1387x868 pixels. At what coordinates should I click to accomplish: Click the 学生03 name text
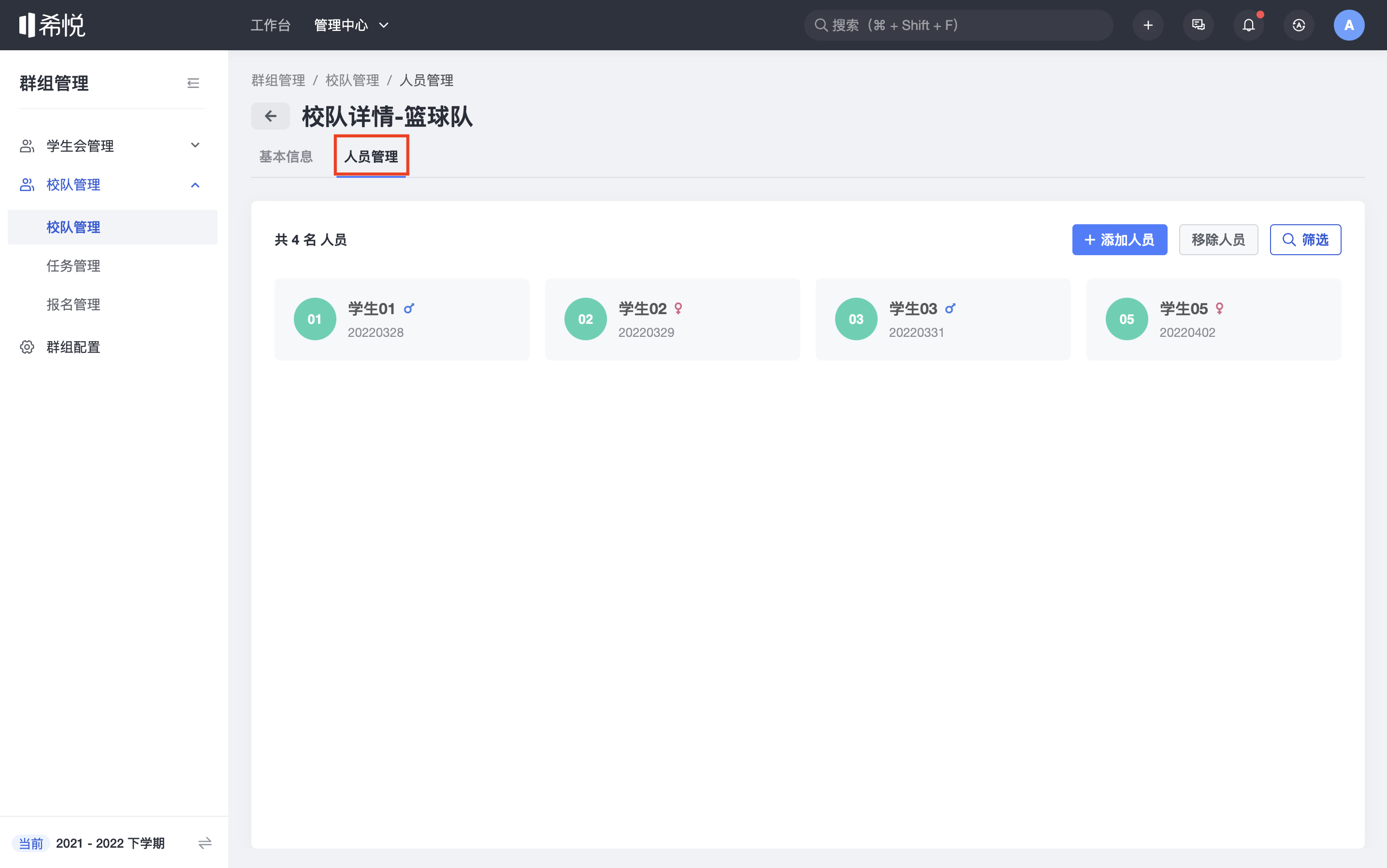(913, 309)
